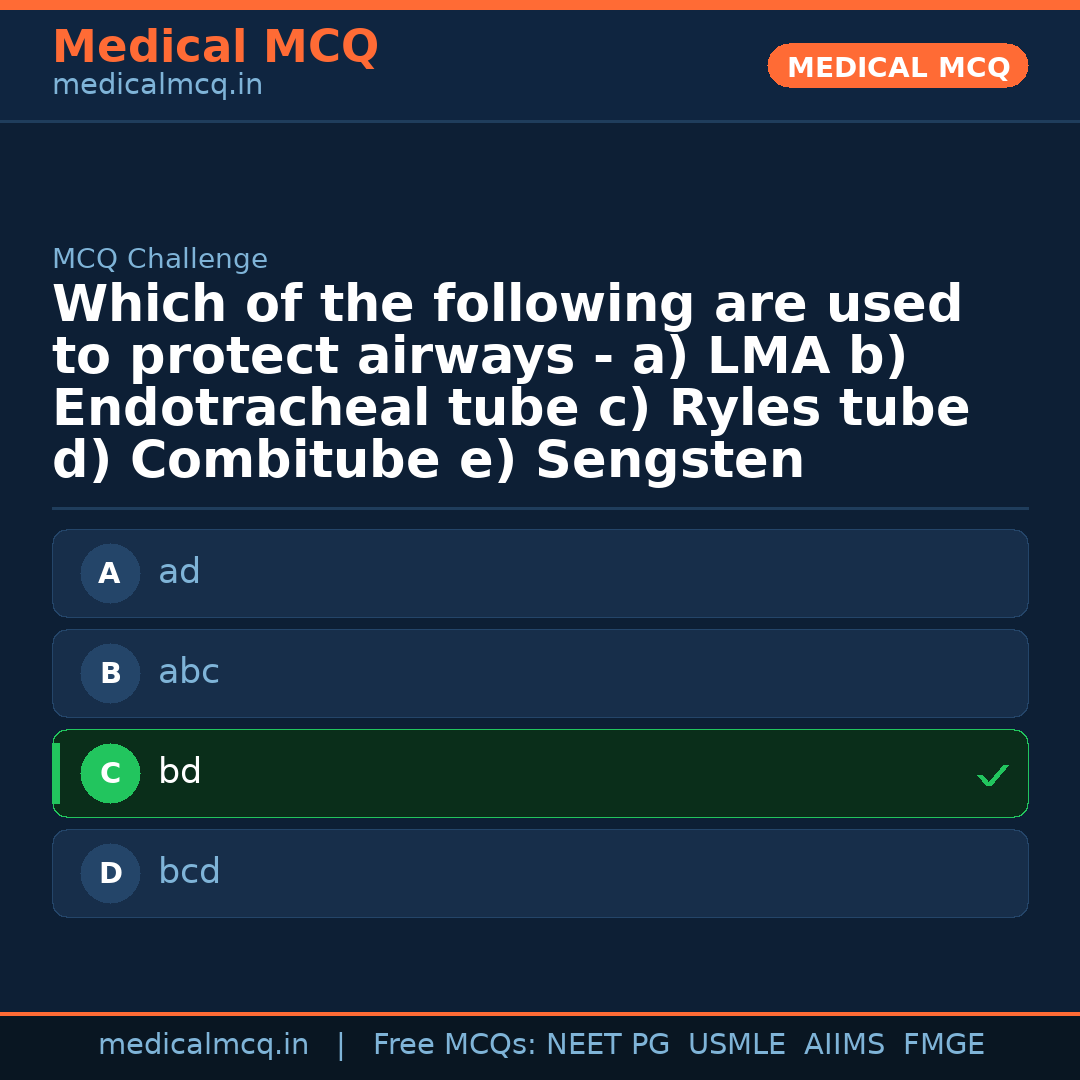Click the medicalmcq.in link under the logo
The width and height of the screenshot is (1080, 1080).
point(156,84)
